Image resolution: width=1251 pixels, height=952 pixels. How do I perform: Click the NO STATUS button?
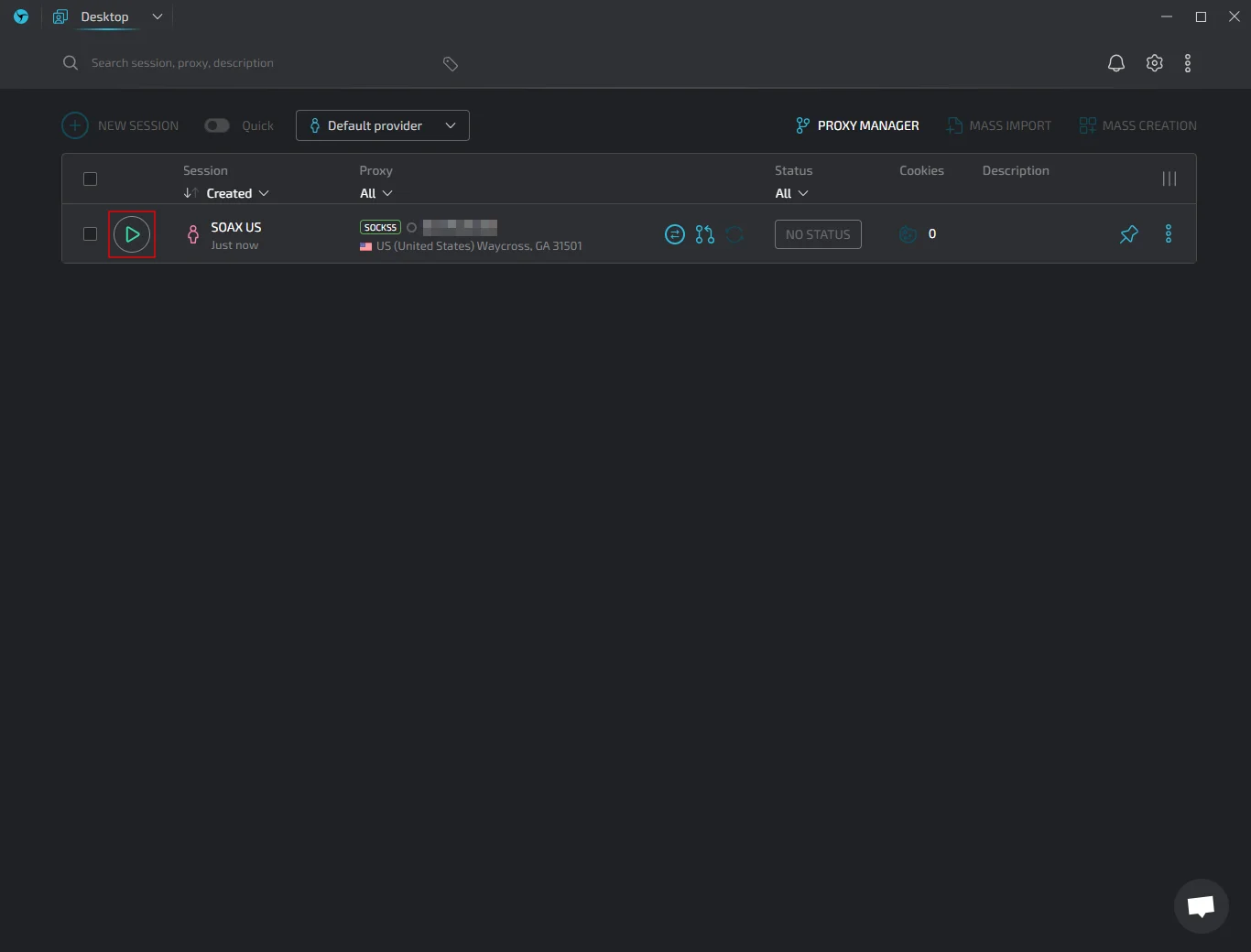tap(818, 234)
